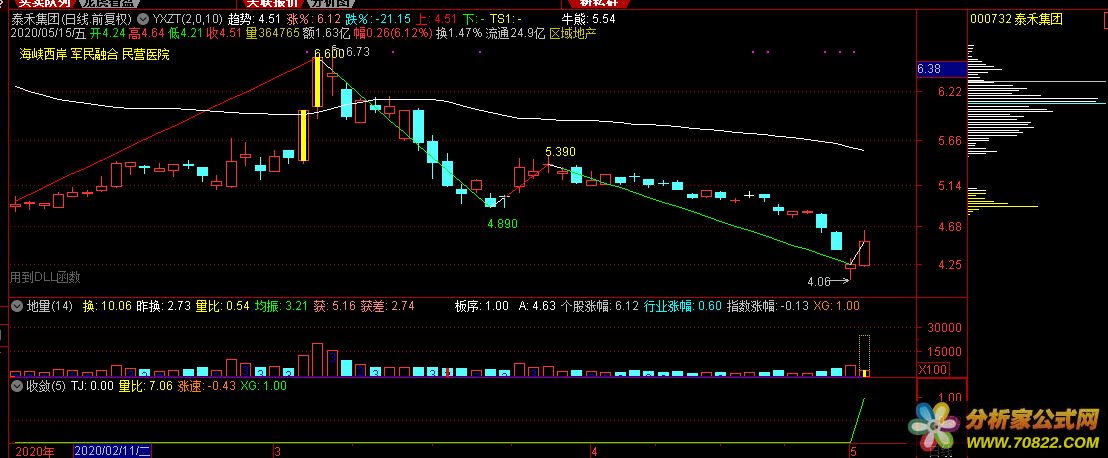The image size is (1108, 458).
Task: Open the 区域地产 sector link
Action: click(573, 33)
